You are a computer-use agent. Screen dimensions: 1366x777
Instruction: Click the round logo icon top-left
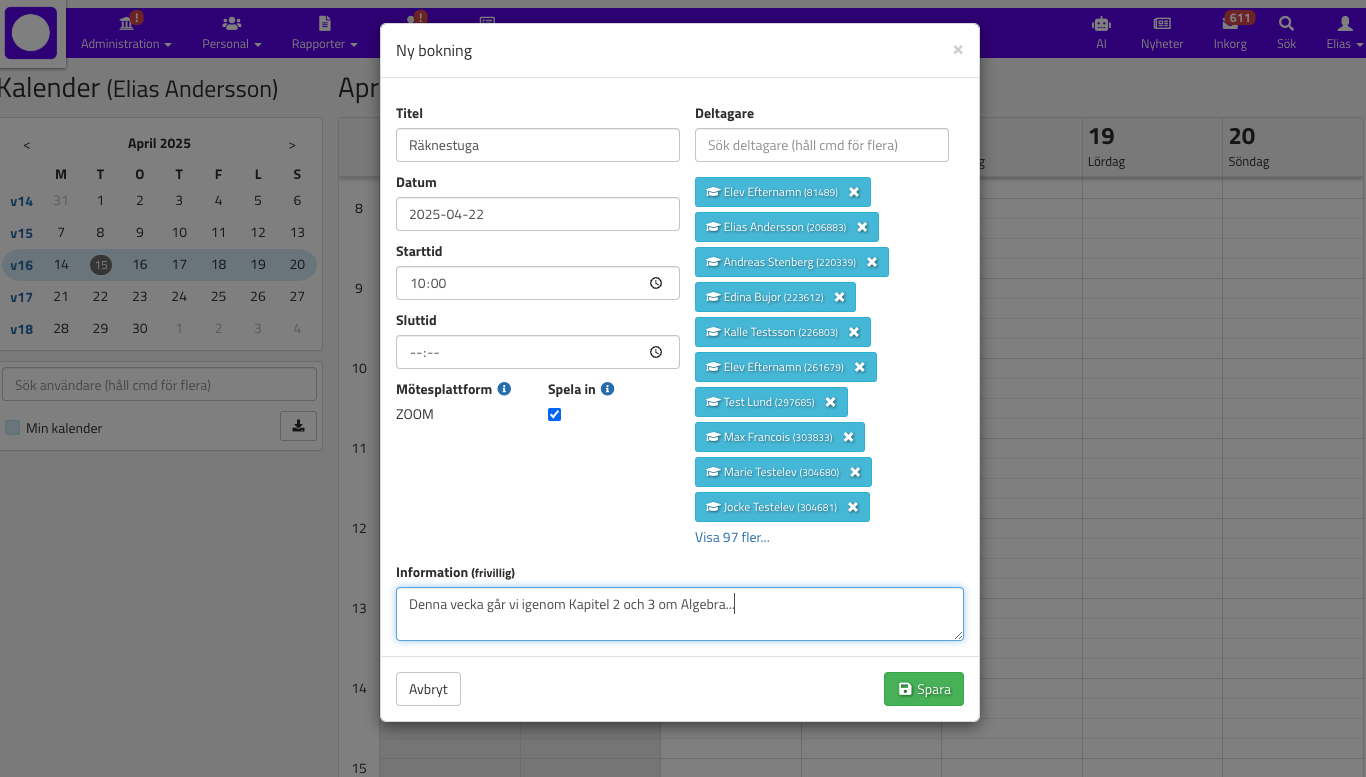31,33
